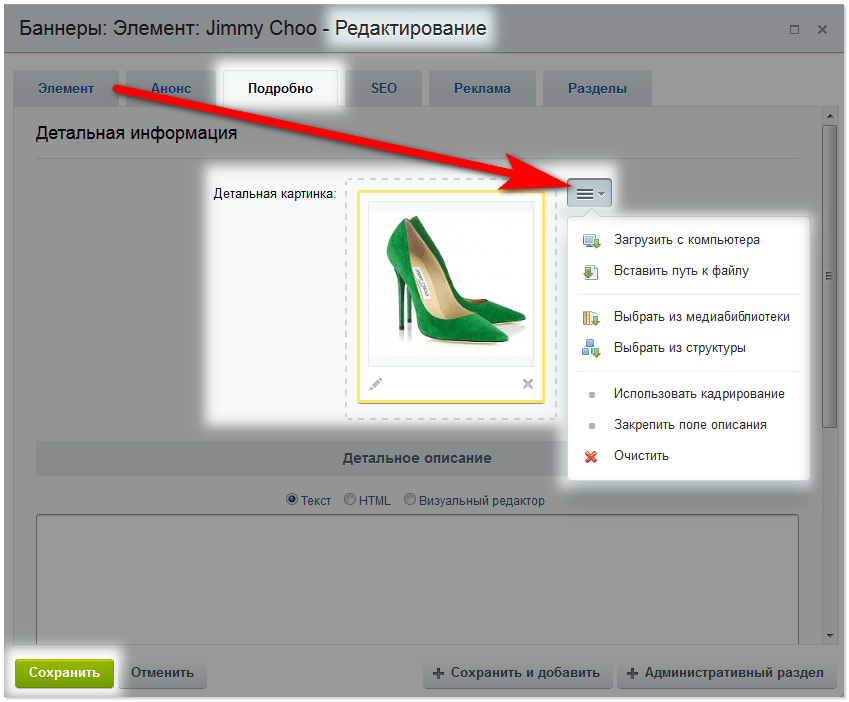849x702 pixels.
Task: Click the green Сохранить button
Action: (x=64, y=673)
